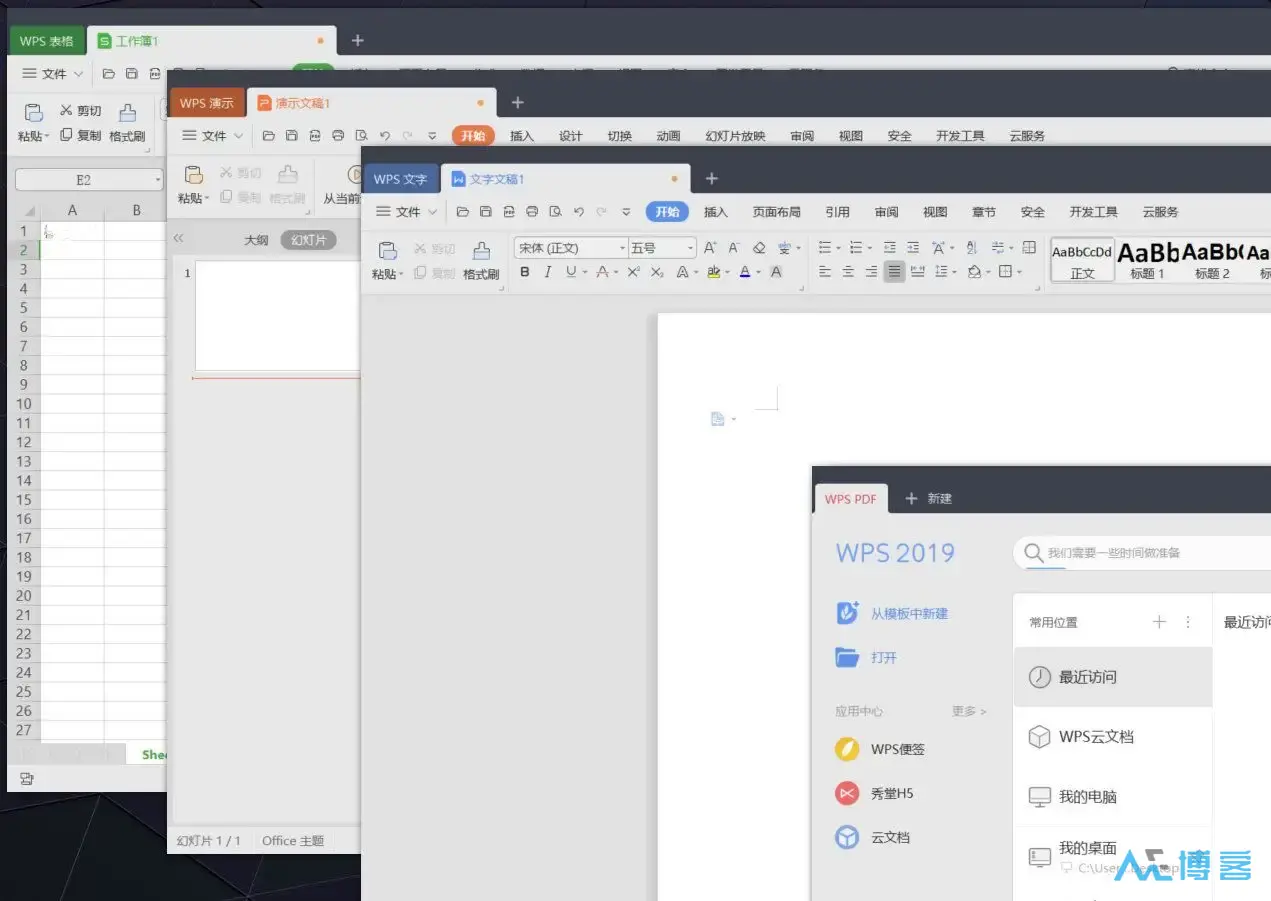Click text highlight color button in Writer
Screen dimensions: 1271x901
(x=713, y=272)
